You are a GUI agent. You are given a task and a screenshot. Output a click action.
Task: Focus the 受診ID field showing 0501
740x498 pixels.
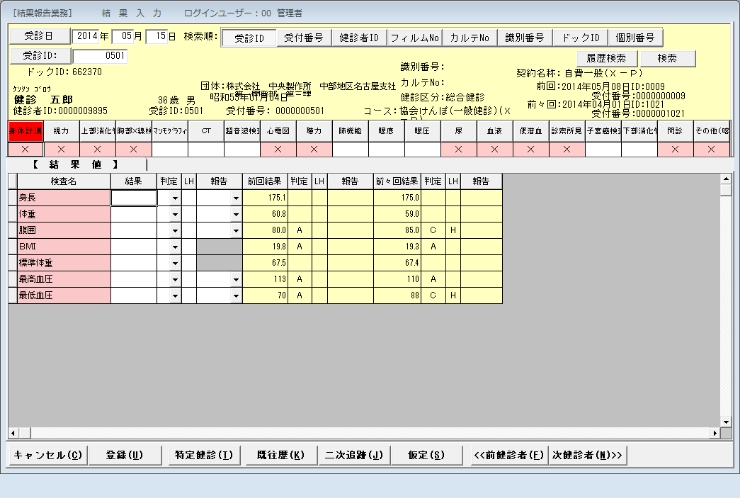pos(101,56)
